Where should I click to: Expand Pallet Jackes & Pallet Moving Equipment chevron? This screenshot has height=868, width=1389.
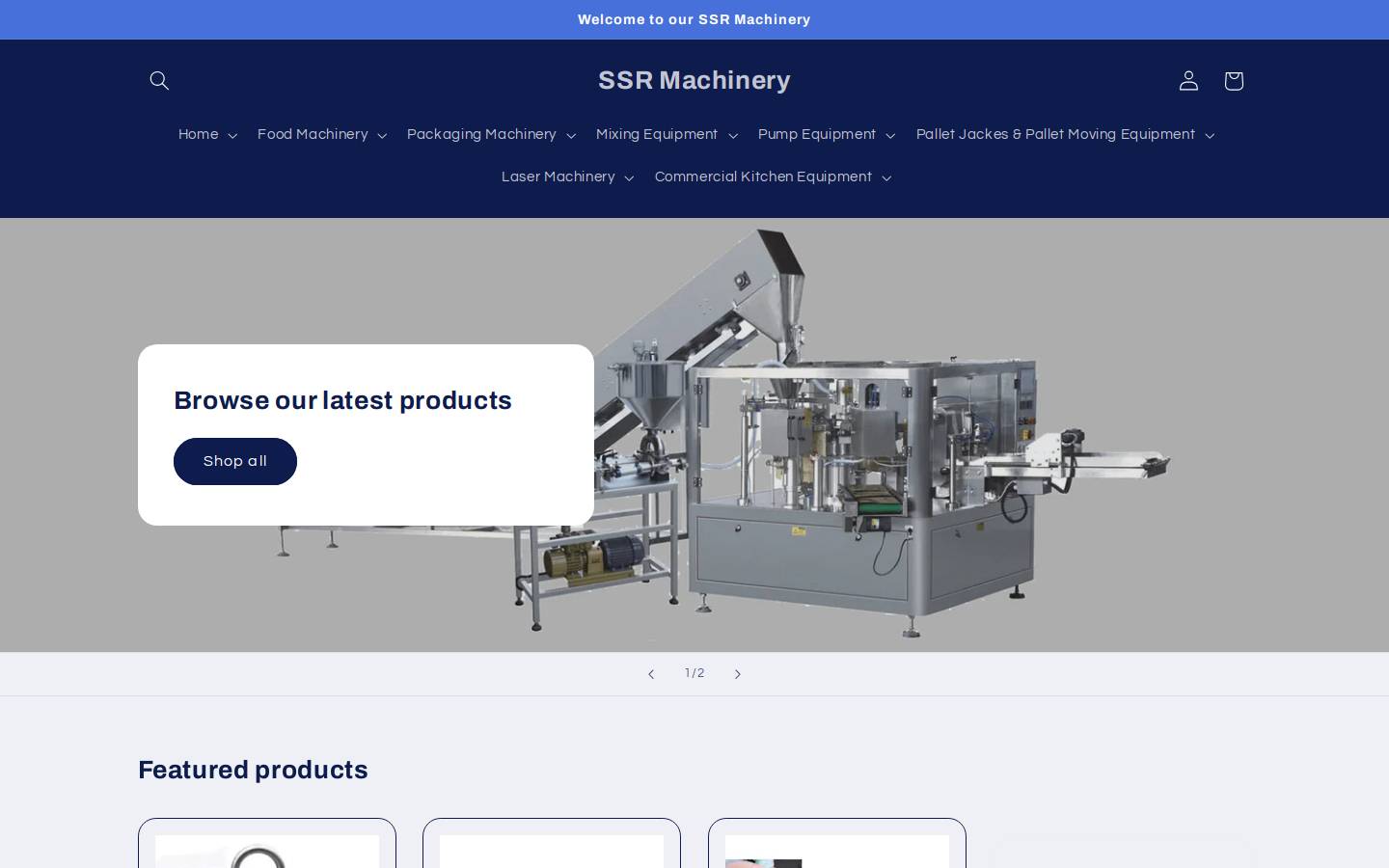[1210, 136]
